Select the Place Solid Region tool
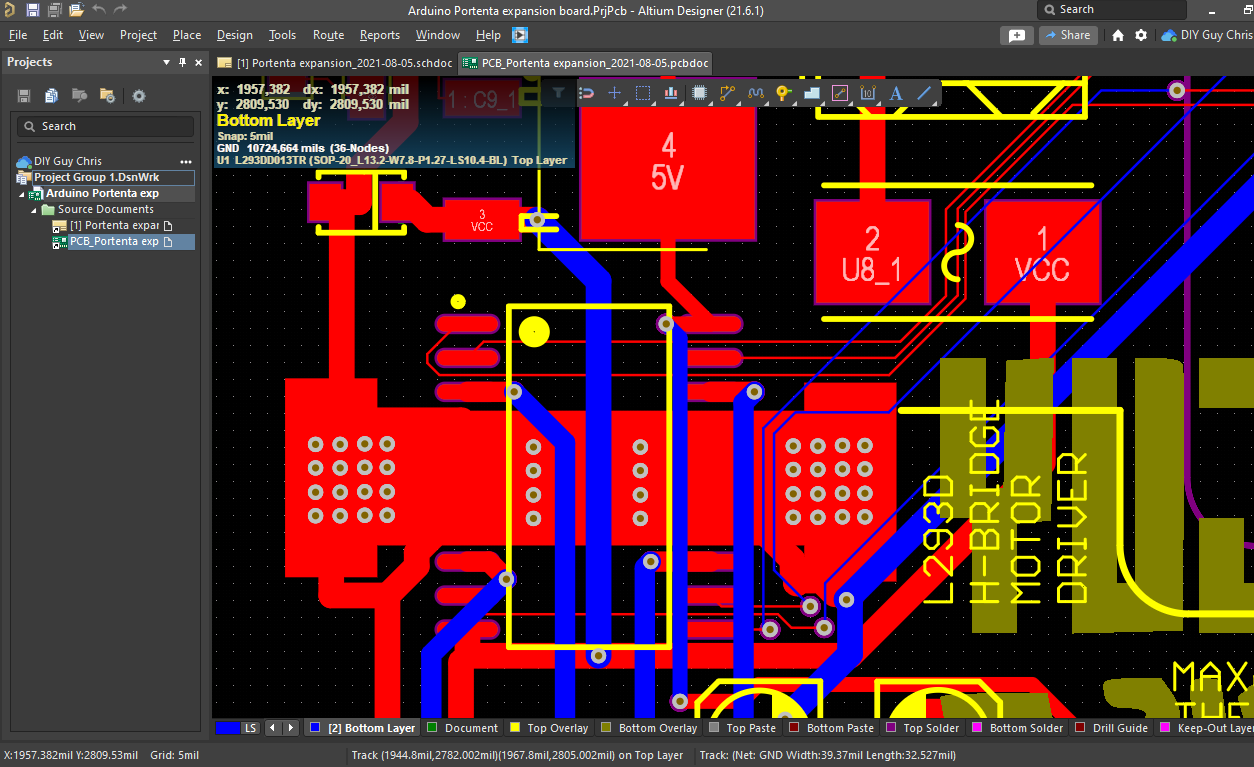The width and height of the screenshot is (1254, 767). [x=812, y=92]
